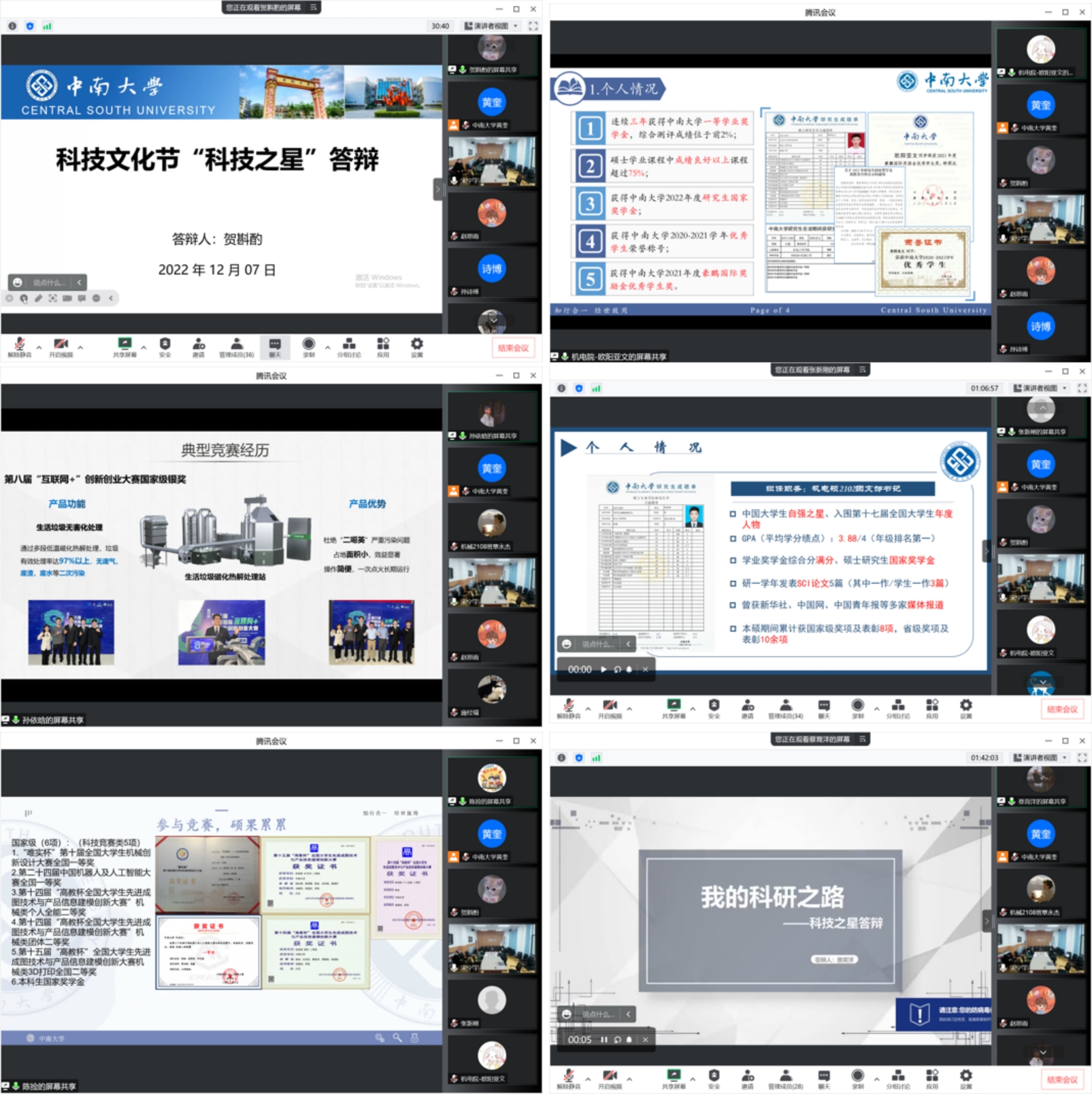
Task: Collapse sidebar arrow beside 科技之星 答辩 title slide
Action: 437,189
